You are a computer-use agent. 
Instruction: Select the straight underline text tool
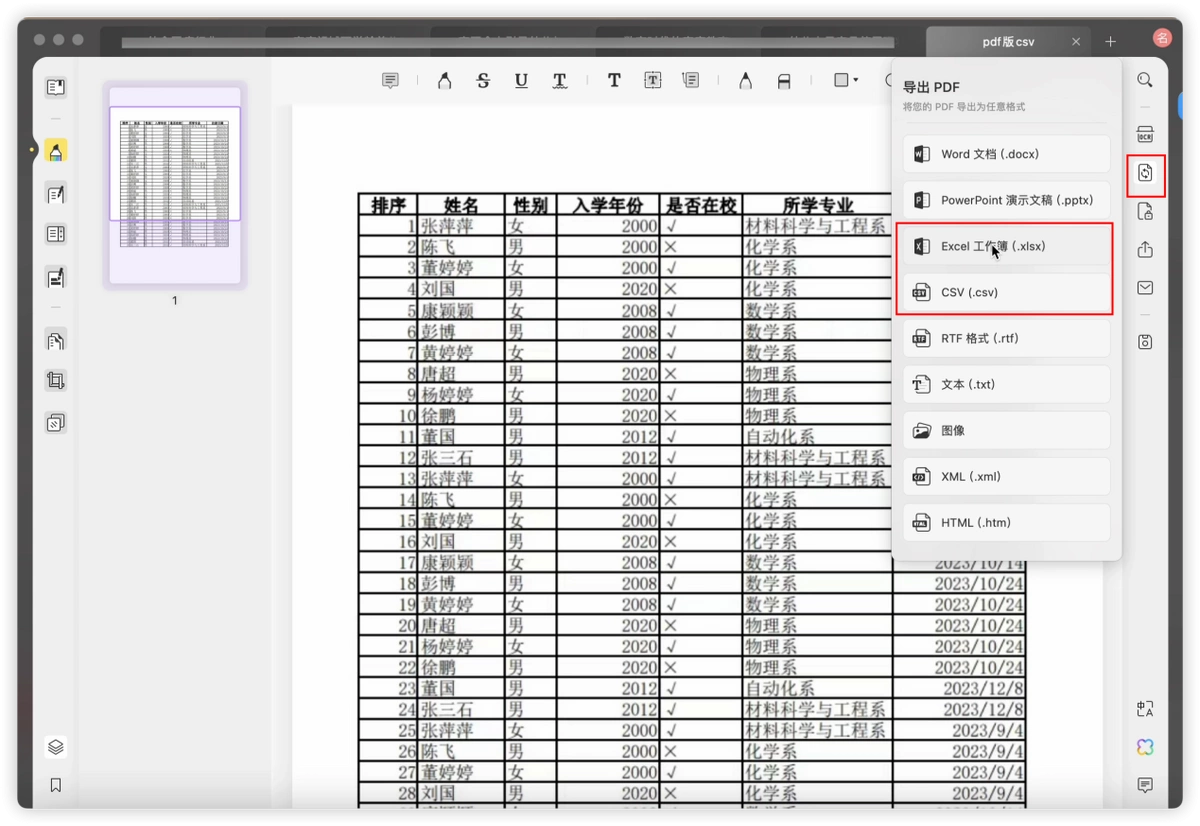coord(521,81)
